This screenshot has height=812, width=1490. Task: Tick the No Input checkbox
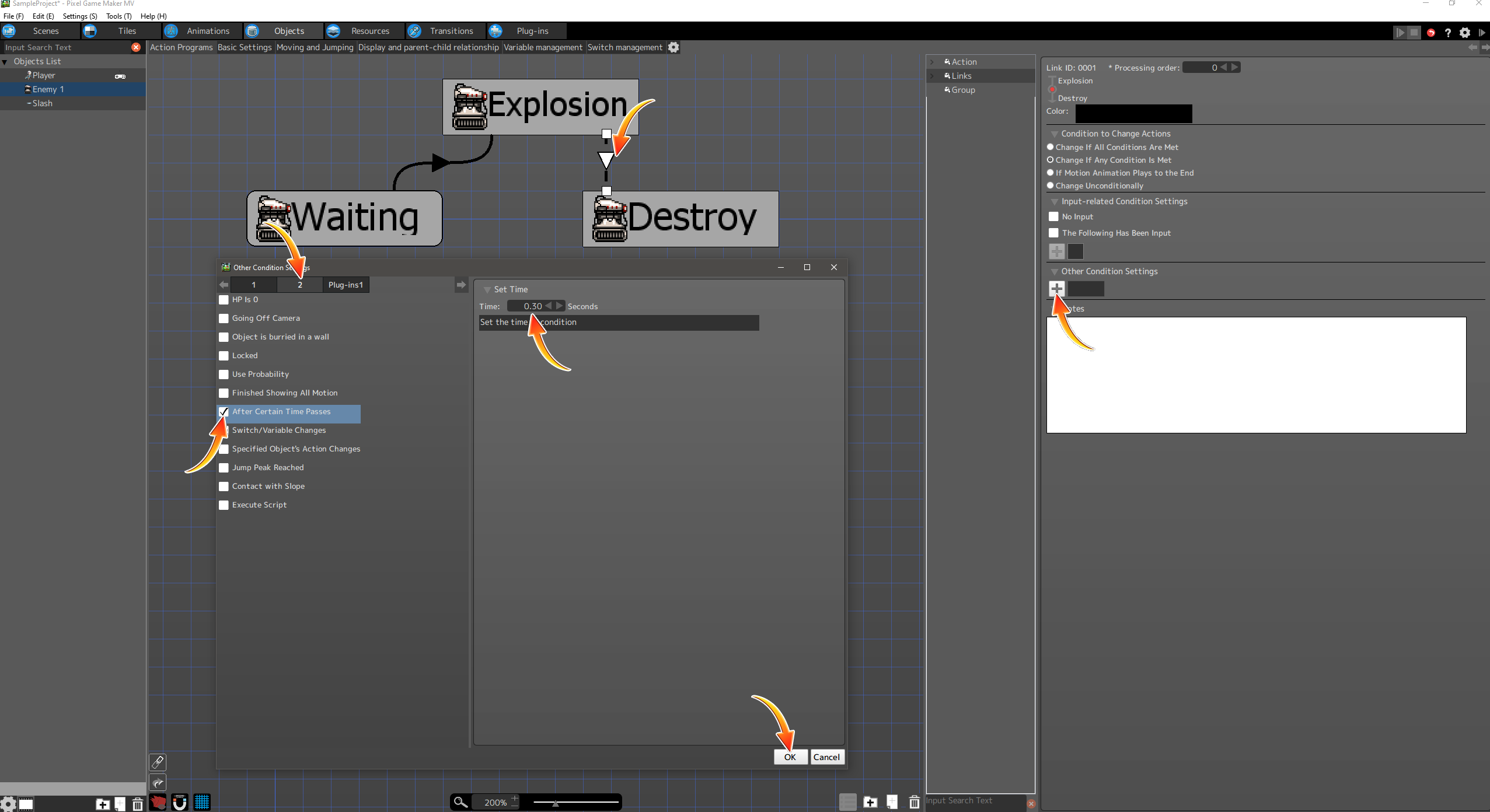point(1053,216)
